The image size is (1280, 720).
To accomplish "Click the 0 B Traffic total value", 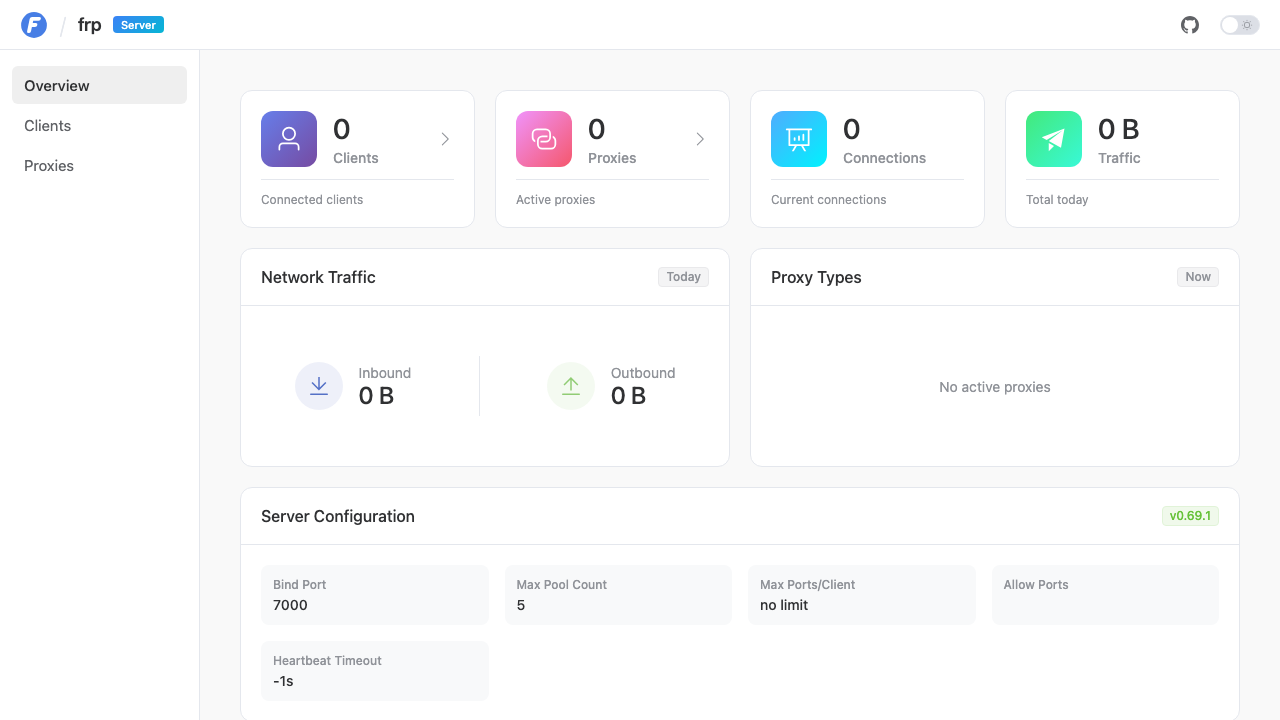I will click(x=1118, y=129).
